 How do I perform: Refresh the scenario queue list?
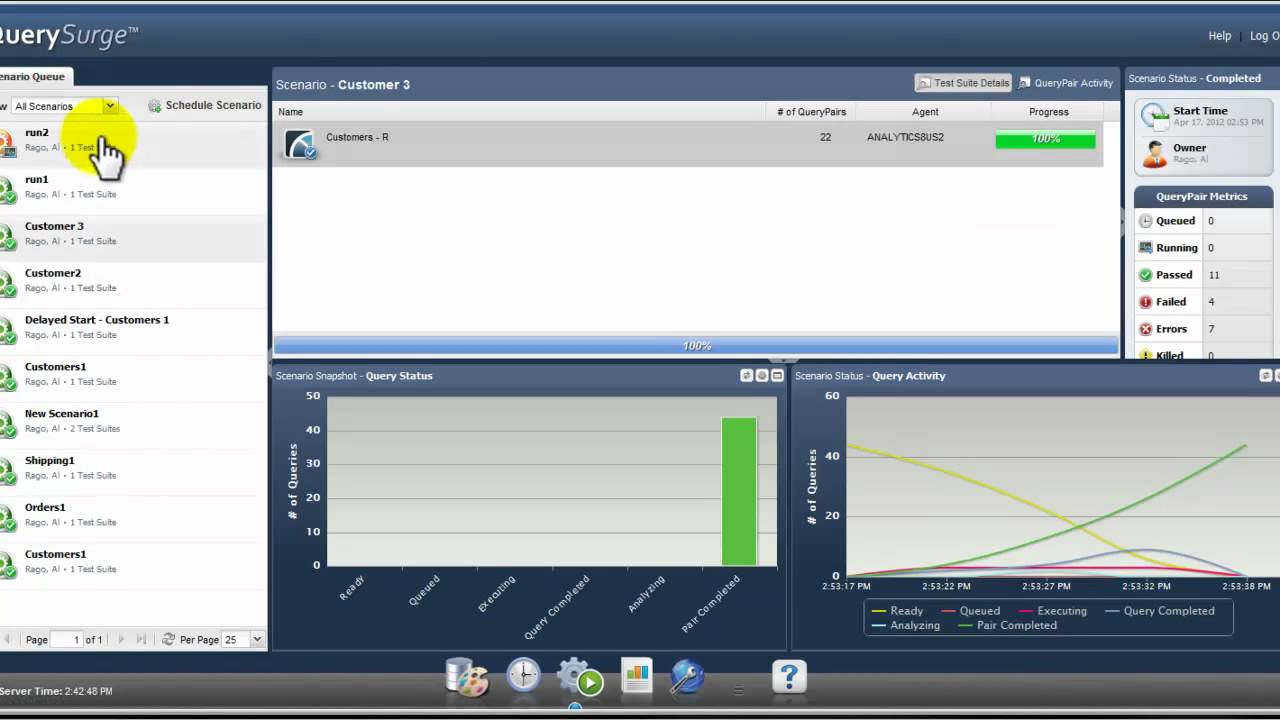168,639
